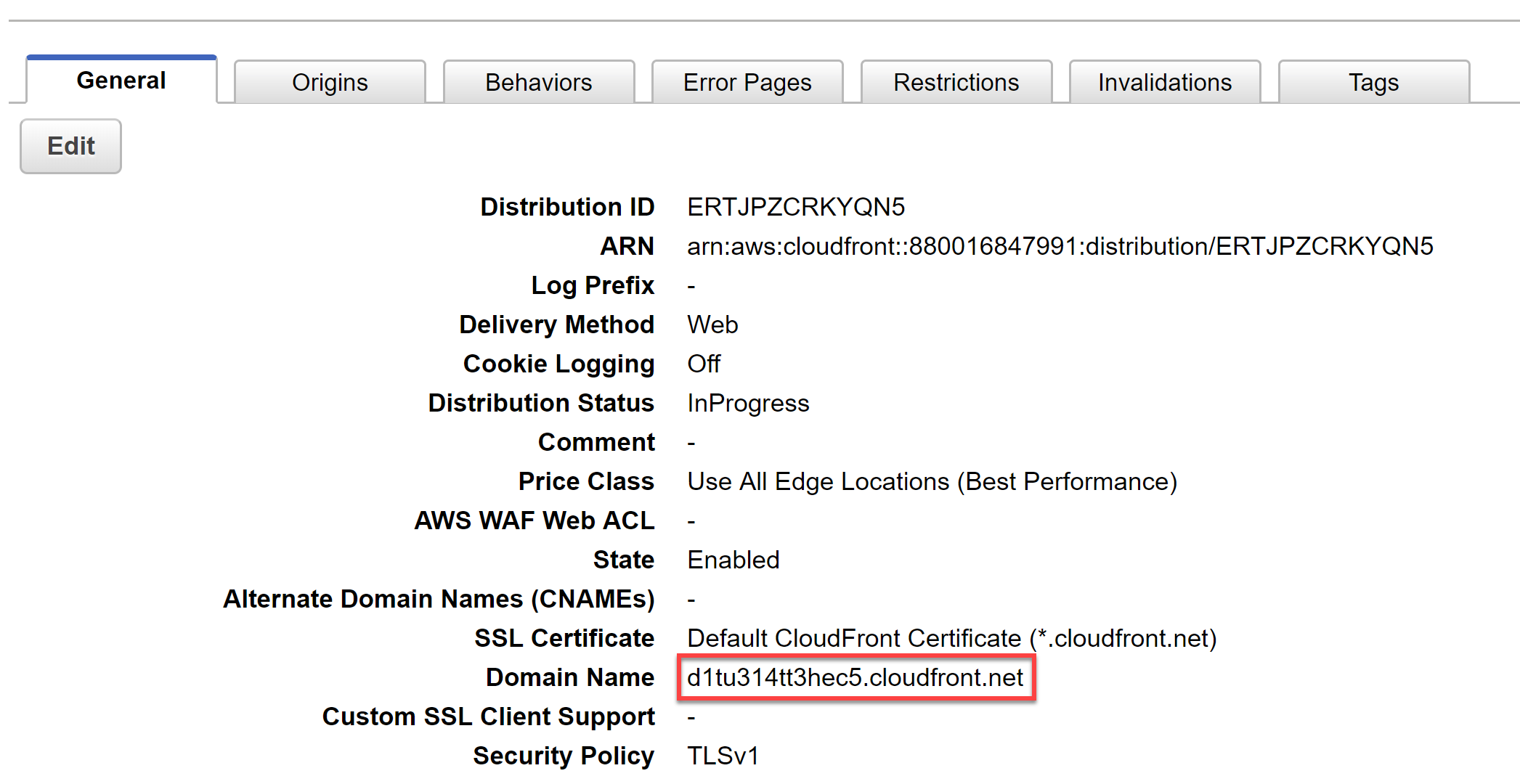
Task: Click the Custom SSL Client Support label
Action: coord(489,716)
